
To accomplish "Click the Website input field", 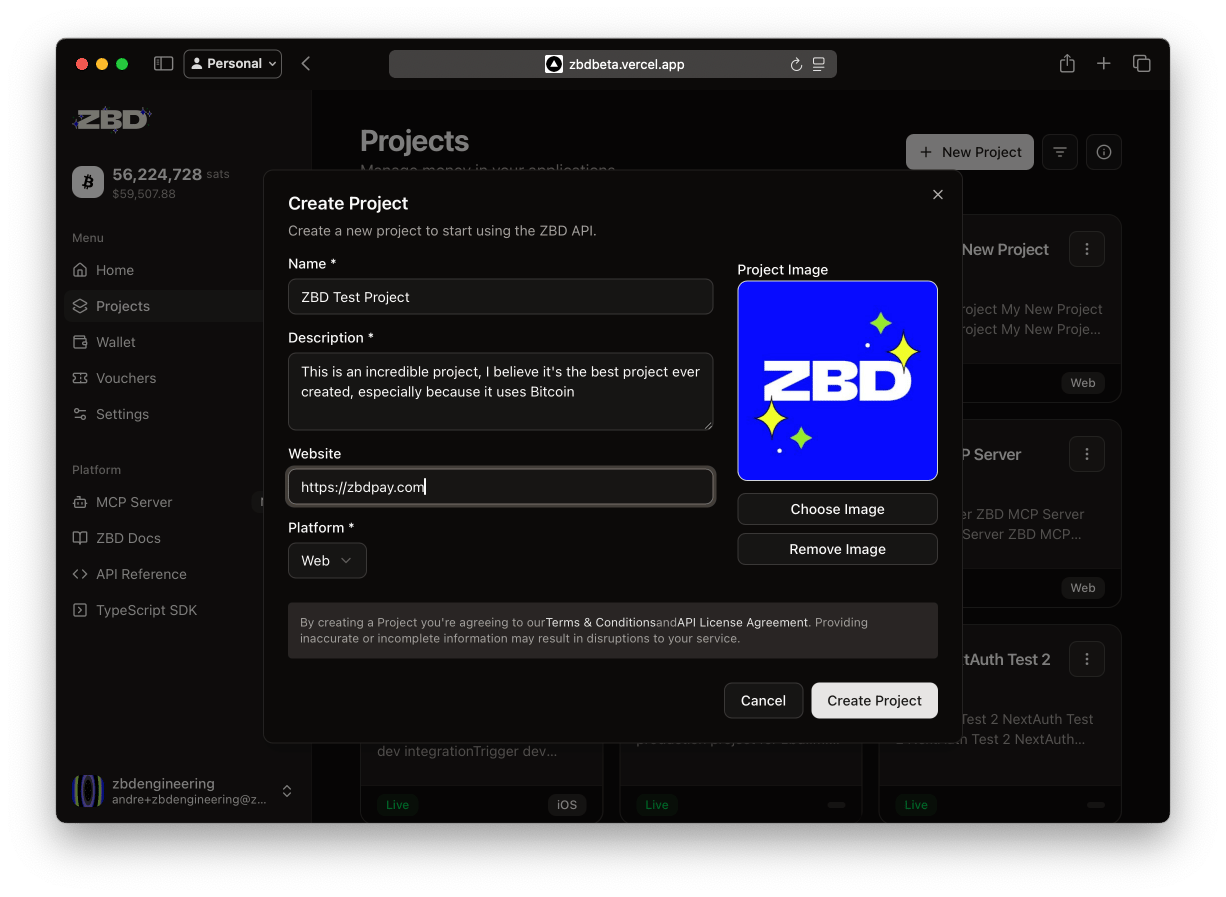I will point(501,487).
